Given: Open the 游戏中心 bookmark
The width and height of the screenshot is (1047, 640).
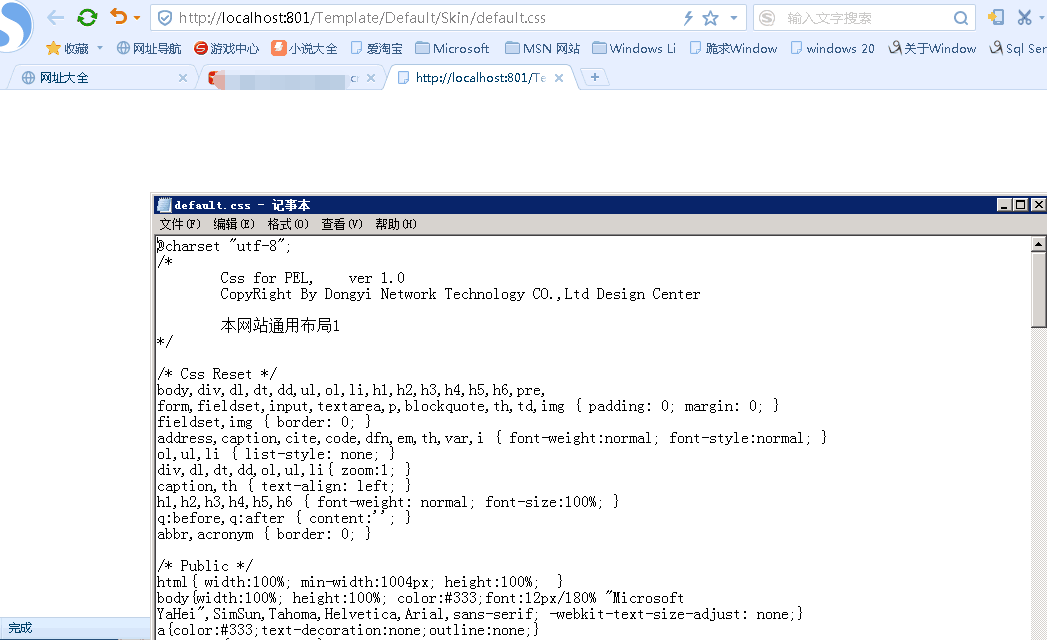Looking at the screenshot, I should pos(226,48).
